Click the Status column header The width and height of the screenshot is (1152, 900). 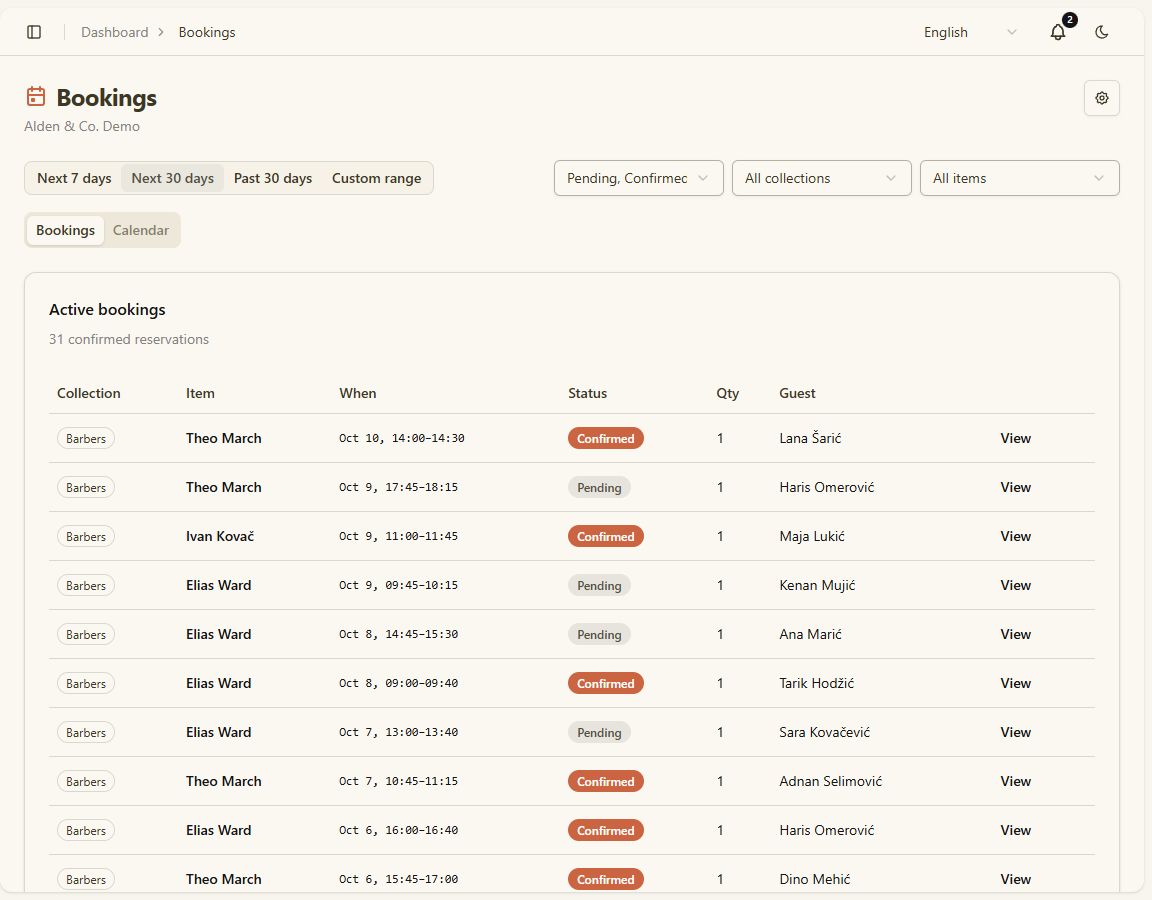587,393
